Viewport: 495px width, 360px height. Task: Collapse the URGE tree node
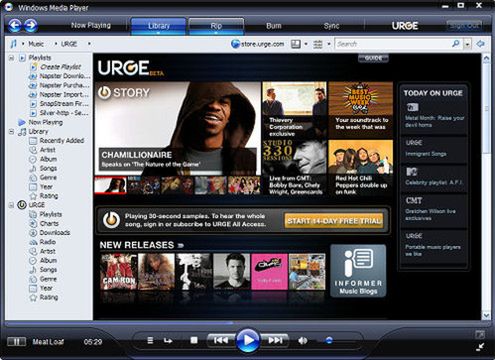point(11,205)
